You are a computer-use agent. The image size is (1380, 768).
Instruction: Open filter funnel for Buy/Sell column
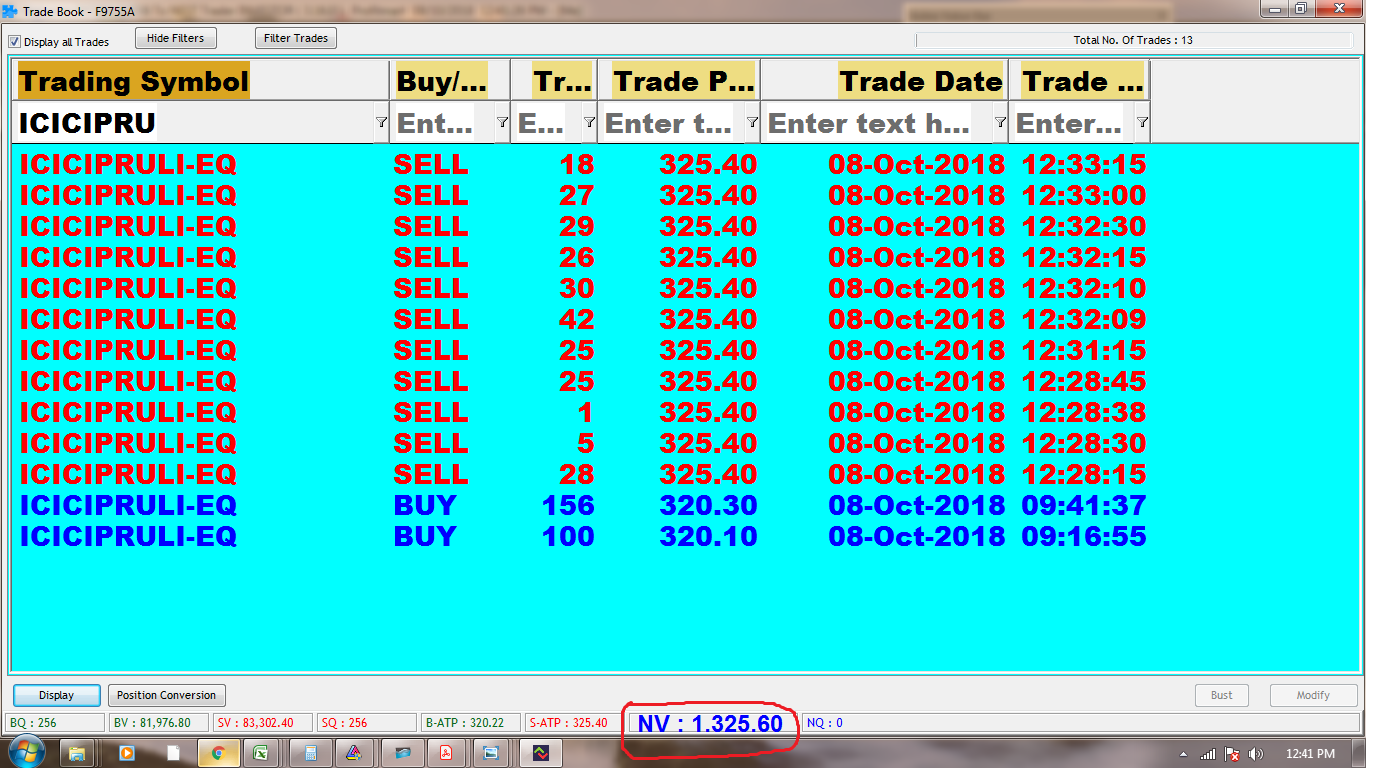502,122
